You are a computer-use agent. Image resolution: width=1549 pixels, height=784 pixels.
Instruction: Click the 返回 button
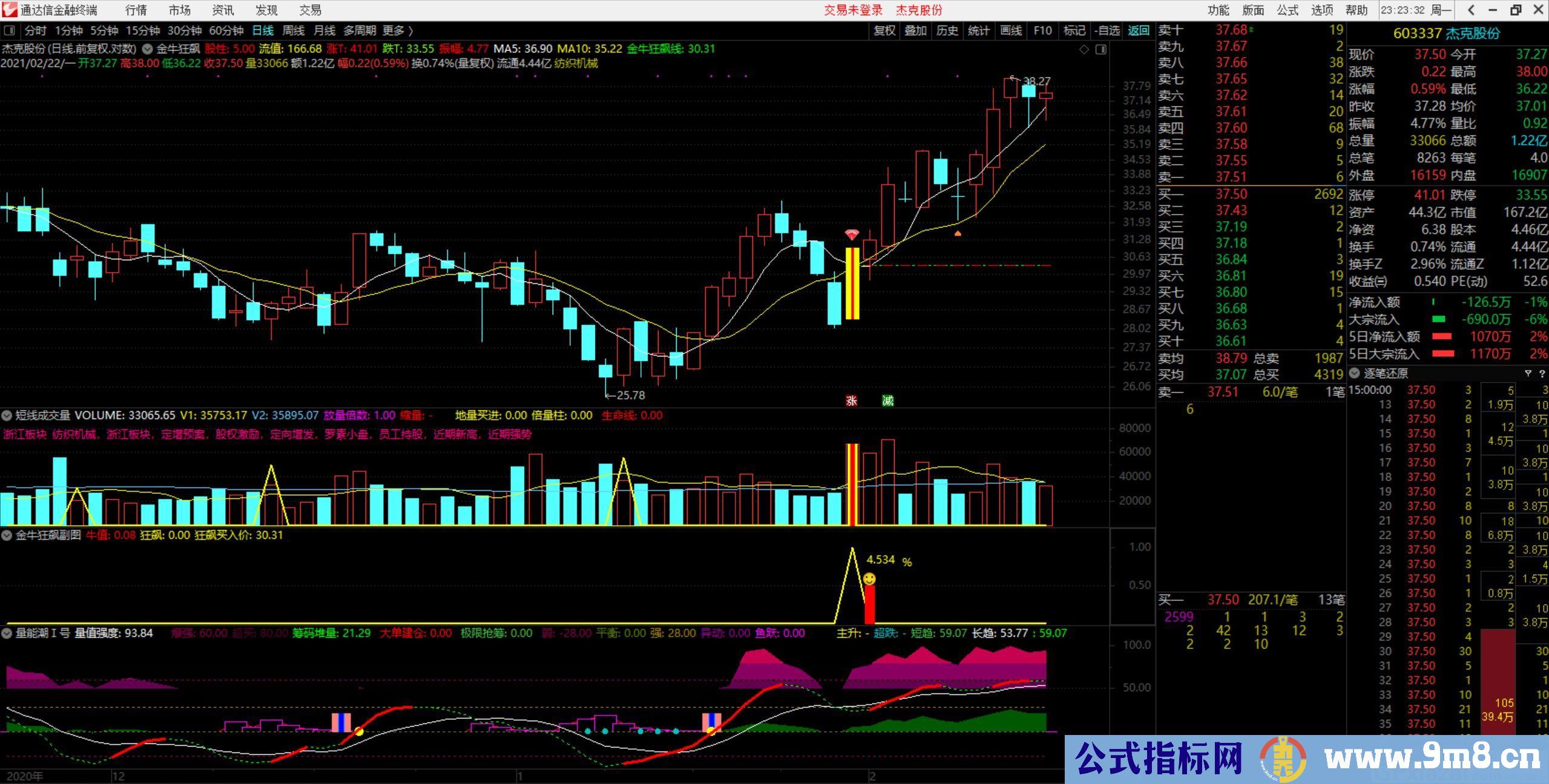click(x=1139, y=31)
